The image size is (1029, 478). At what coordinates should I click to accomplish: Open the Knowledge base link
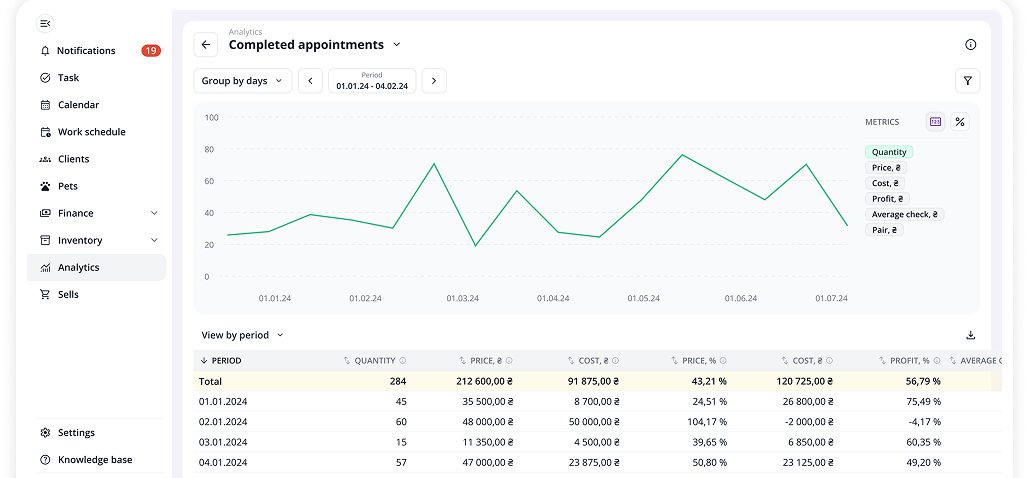[x=94, y=460]
